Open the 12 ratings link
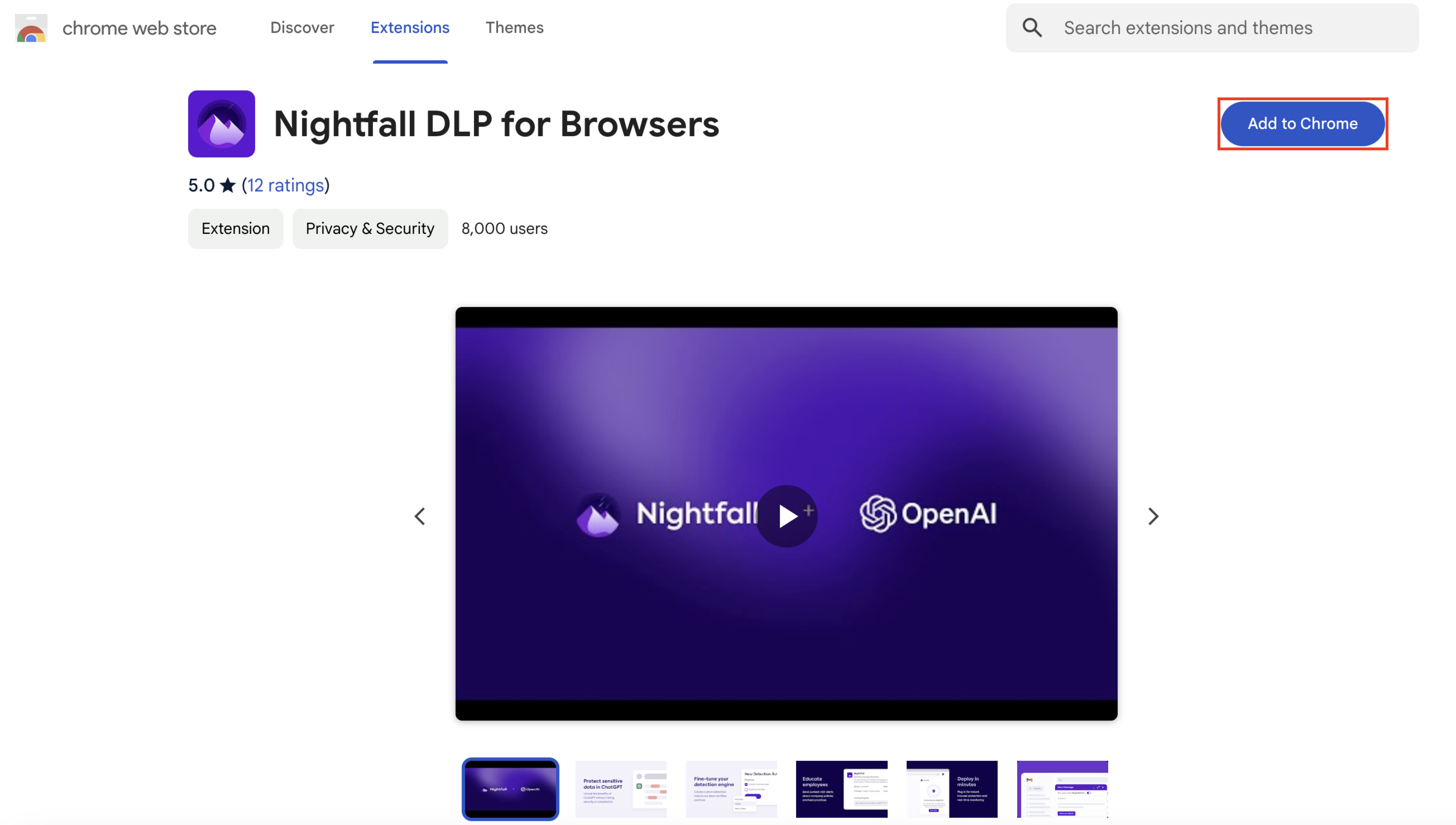This screenshot has height=825, width=1456. pos(286,185)
